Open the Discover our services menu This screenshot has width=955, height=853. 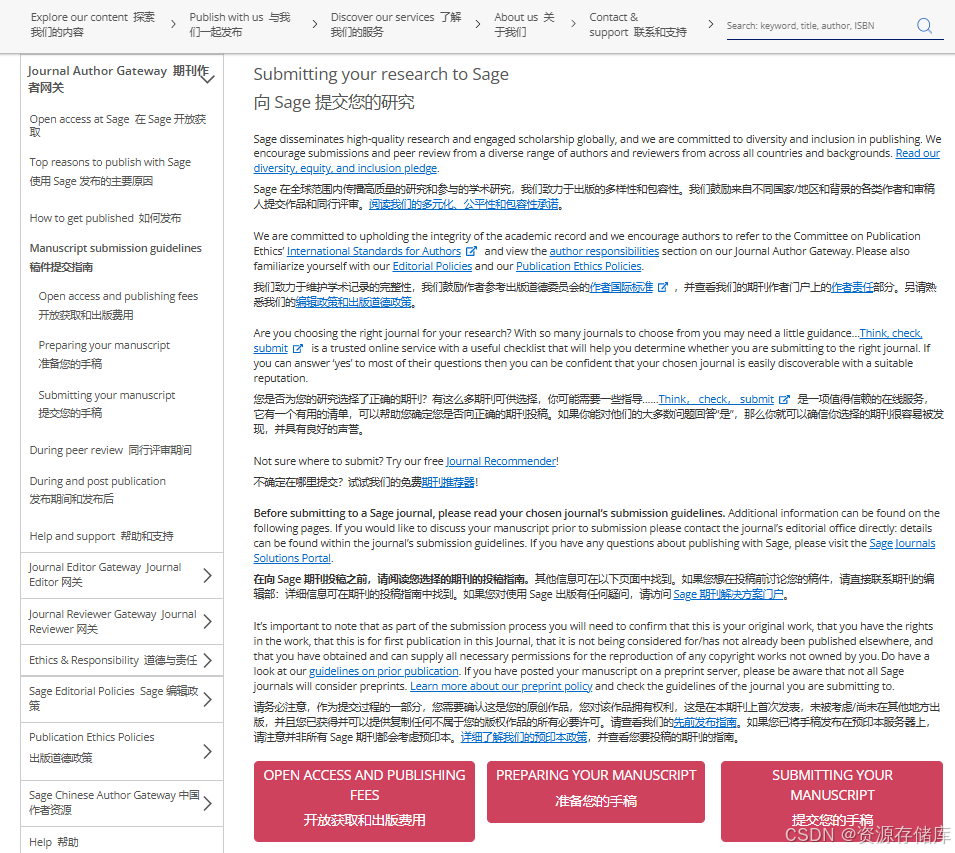396,24
